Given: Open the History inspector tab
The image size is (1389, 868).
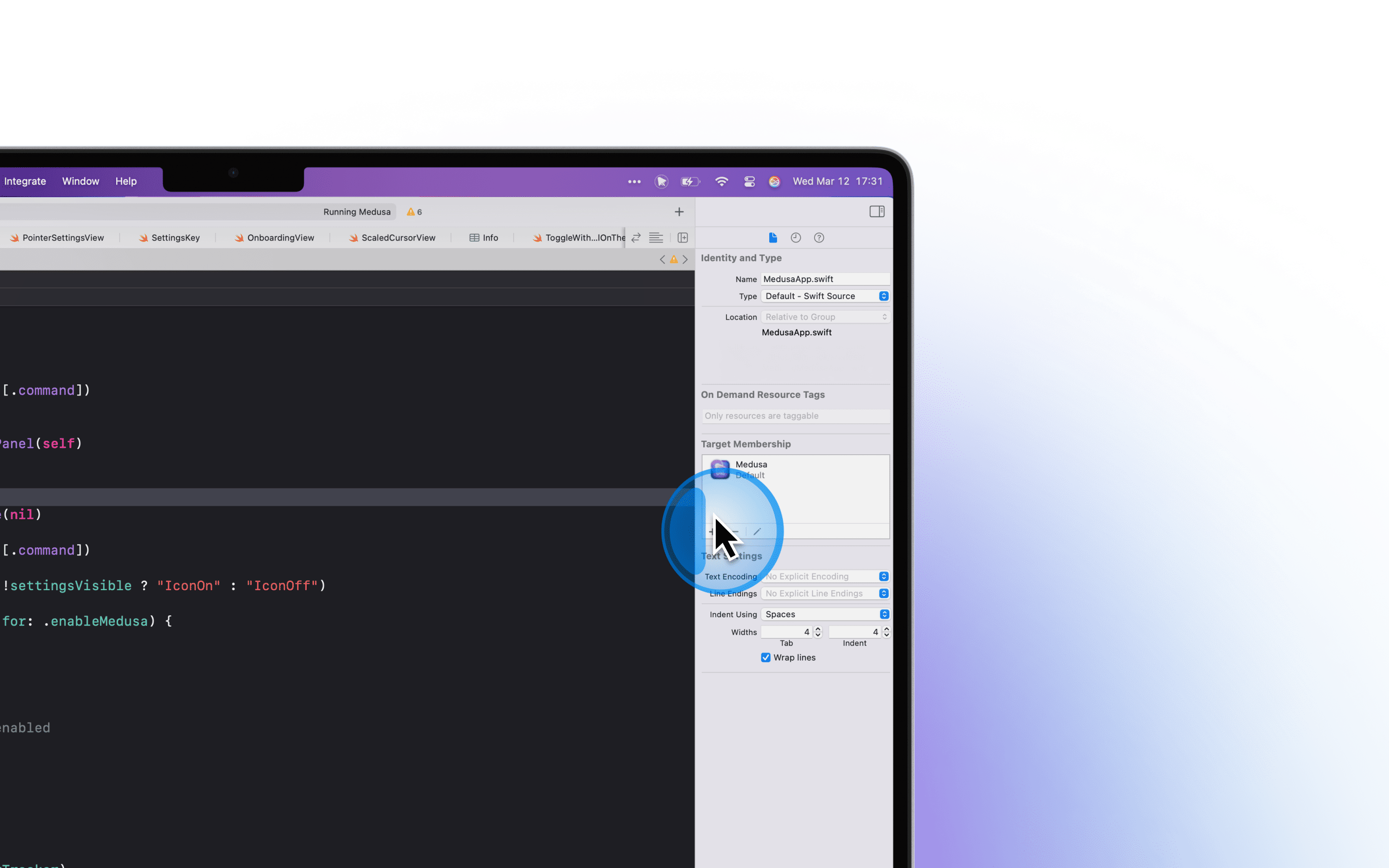Looking at the screenshot, I should (x=795, y=238).
